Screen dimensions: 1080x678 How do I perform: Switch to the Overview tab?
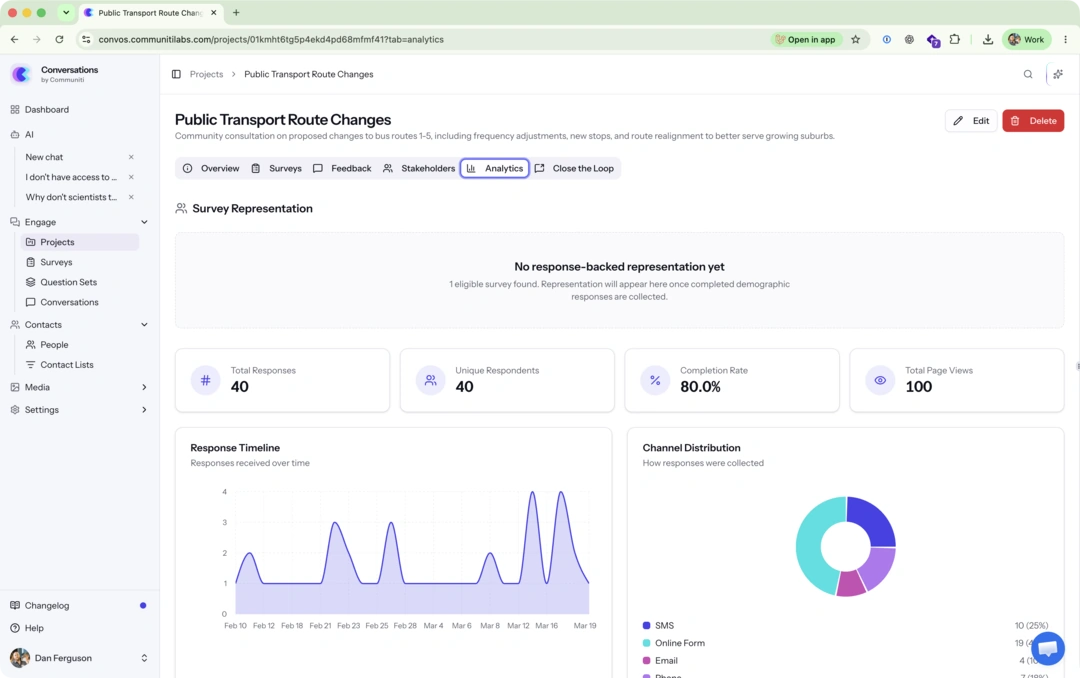211,168
